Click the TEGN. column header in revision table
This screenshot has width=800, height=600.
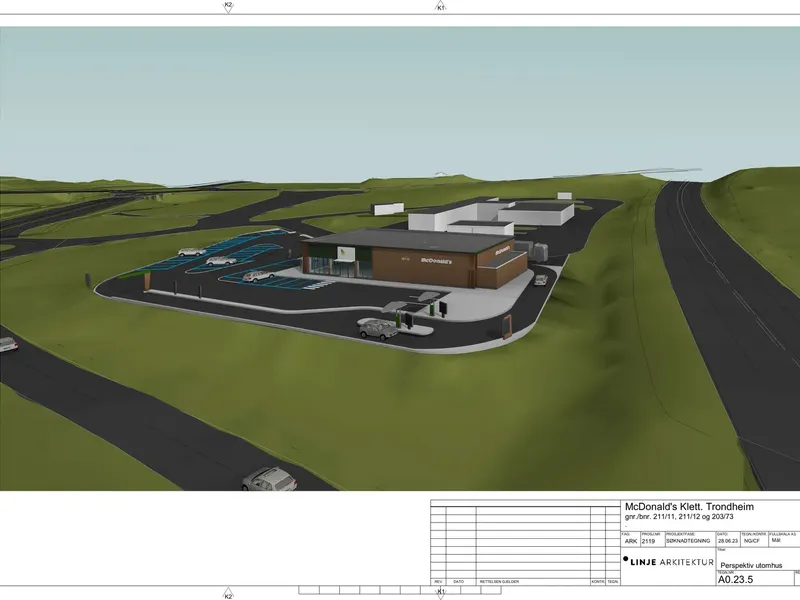coord(613,582)
